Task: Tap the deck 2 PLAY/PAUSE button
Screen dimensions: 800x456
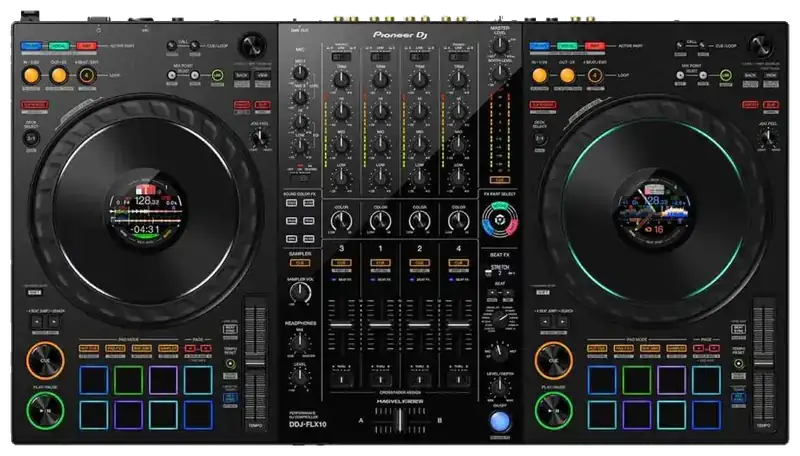Action: (554, 410)
